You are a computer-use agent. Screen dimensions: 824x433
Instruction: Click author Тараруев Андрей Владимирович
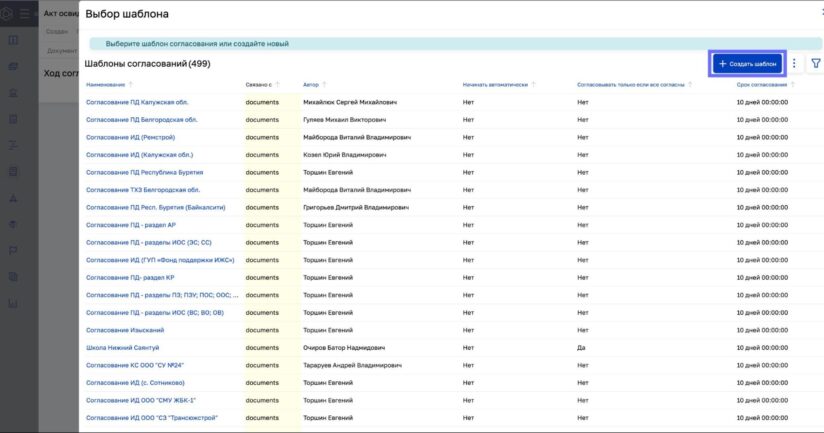352,365
